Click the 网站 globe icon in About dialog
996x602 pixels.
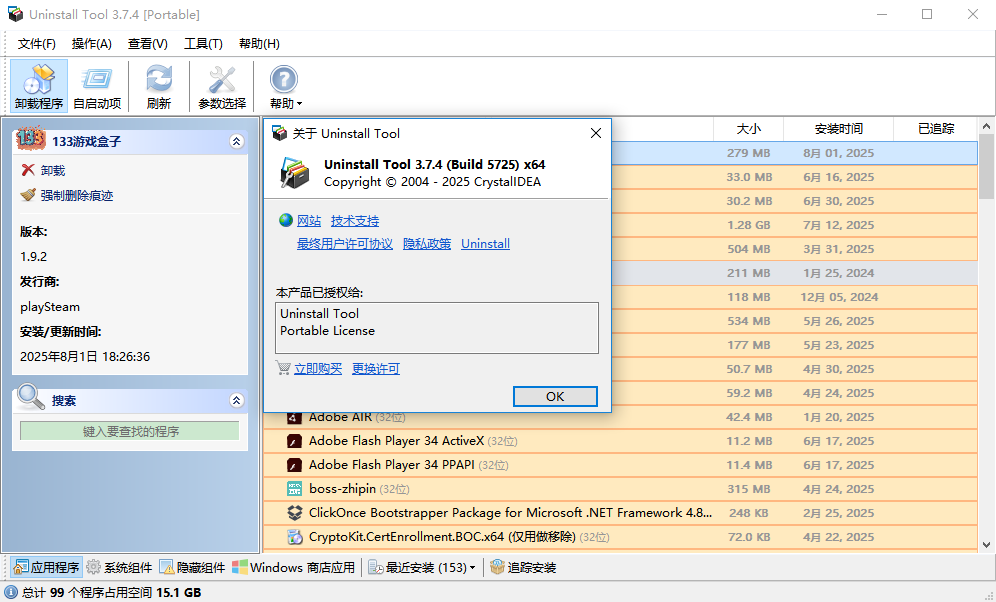287,220
